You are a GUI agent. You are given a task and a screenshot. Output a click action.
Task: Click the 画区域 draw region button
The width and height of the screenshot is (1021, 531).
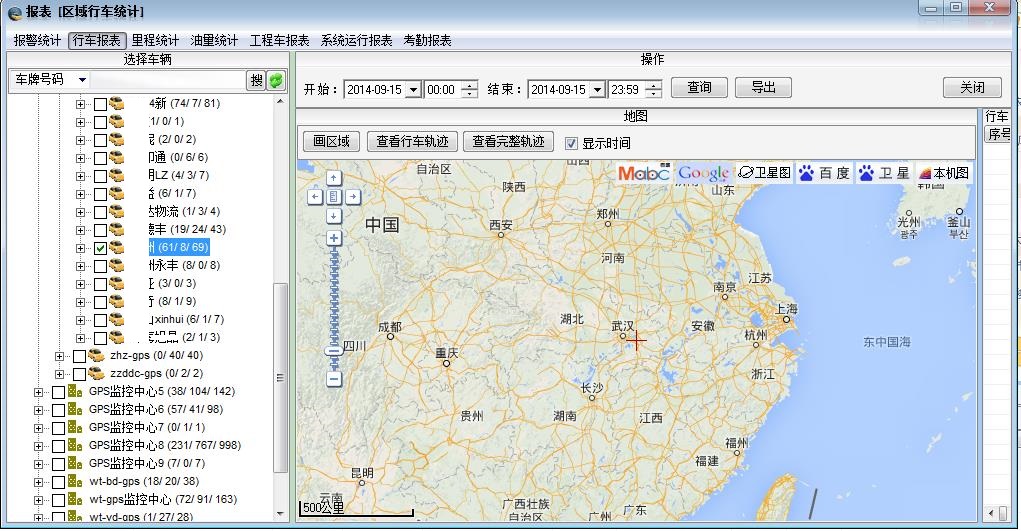(x=331, y=142)
